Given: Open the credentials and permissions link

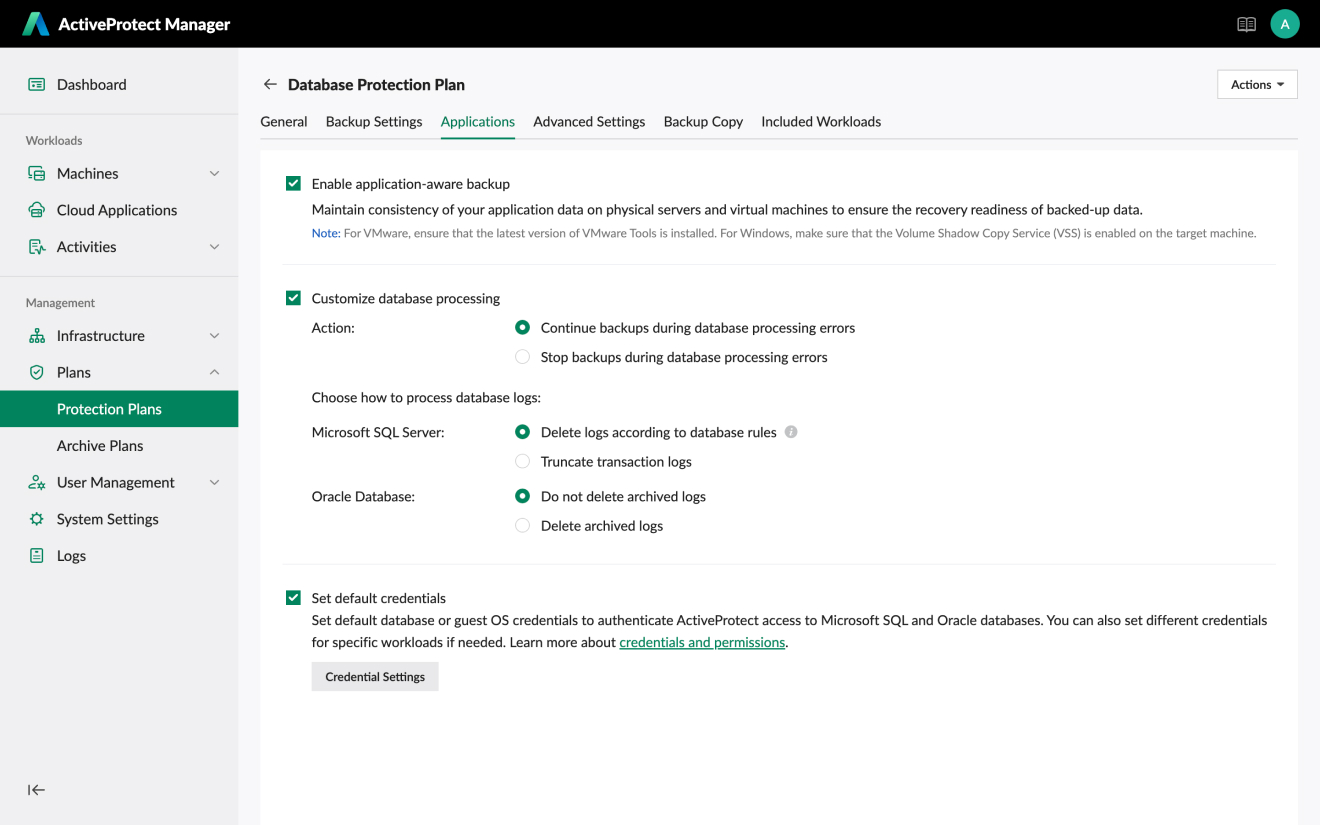Looking at the screenshot, I should (x=702, y=643).
